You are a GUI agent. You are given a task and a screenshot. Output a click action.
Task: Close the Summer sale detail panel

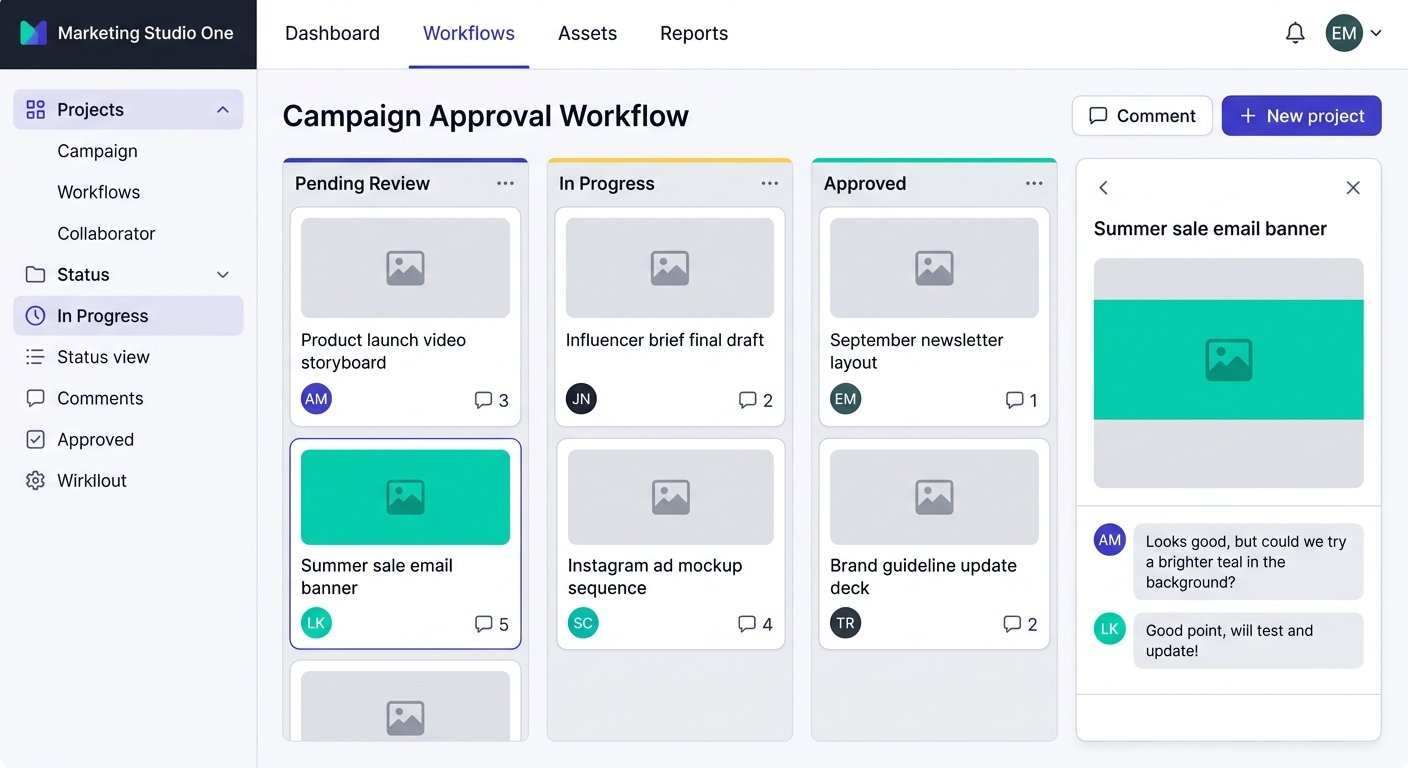1353,188
